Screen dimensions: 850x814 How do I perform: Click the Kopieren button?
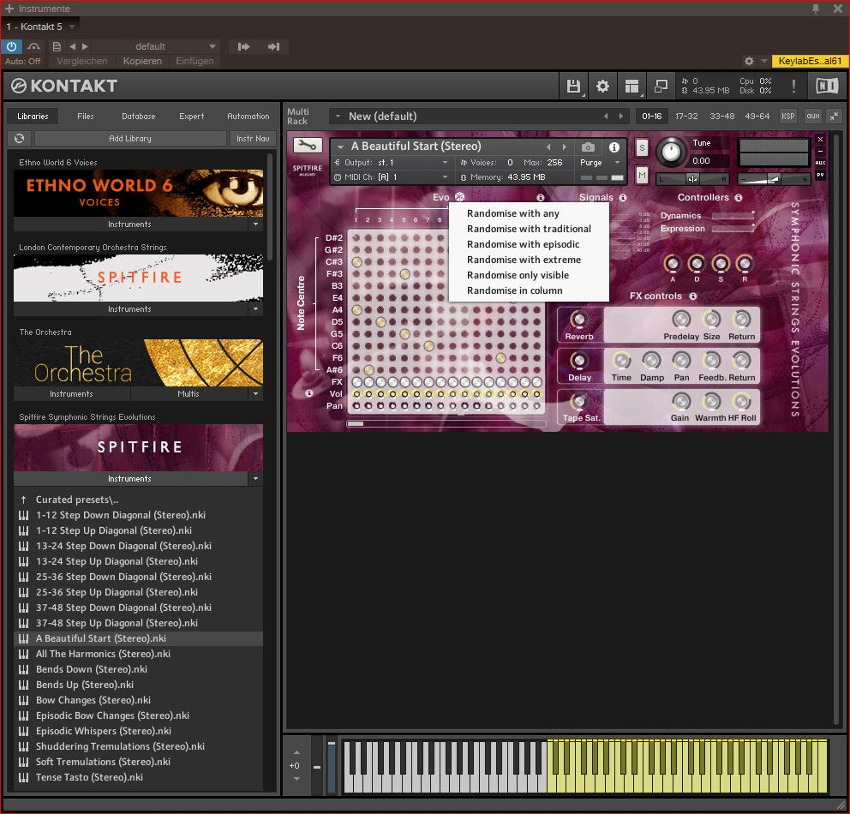(x=142, y=61)
